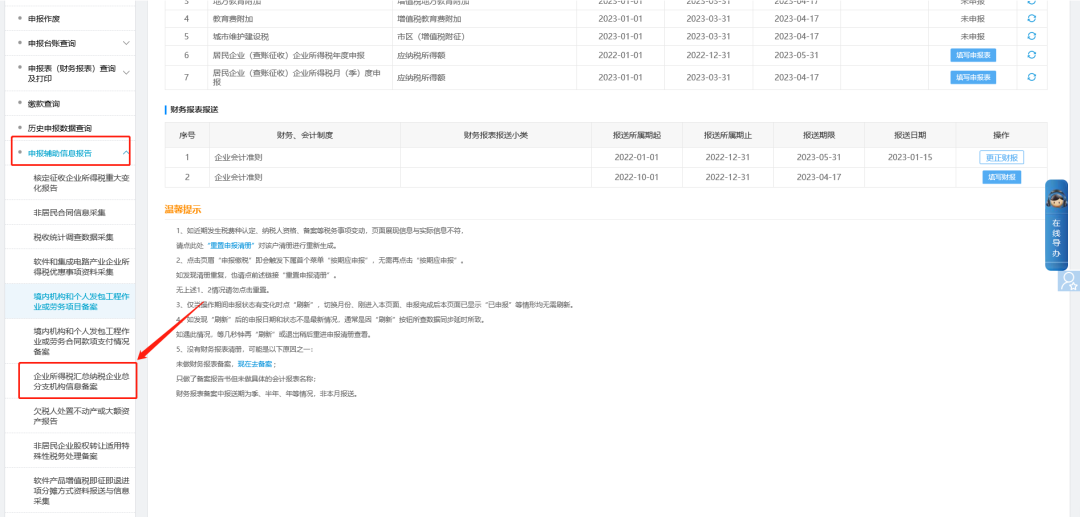Click the 重置申报清册 link in tips

click(x=231, y=245)
